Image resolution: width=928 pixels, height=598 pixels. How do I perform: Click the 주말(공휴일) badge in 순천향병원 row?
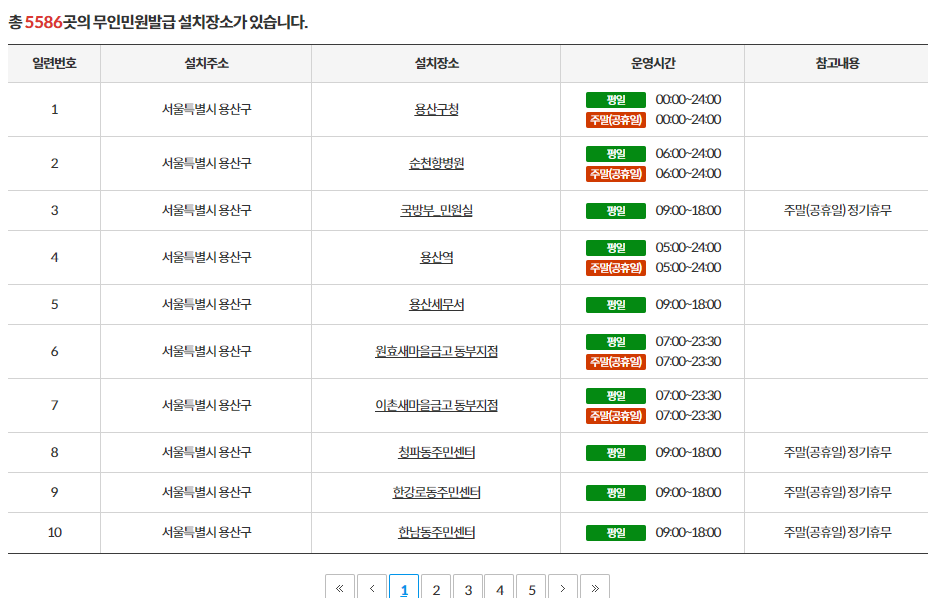tap(616, 174)
